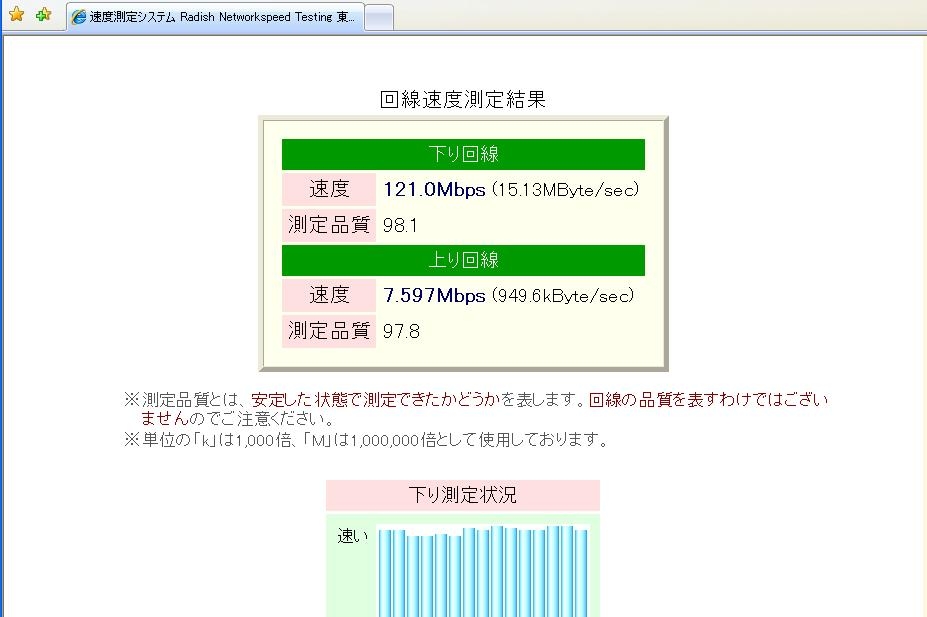This screenshot has height=617, width=927.
Task: Click the Add to Favorites icon
Action: 44,14
